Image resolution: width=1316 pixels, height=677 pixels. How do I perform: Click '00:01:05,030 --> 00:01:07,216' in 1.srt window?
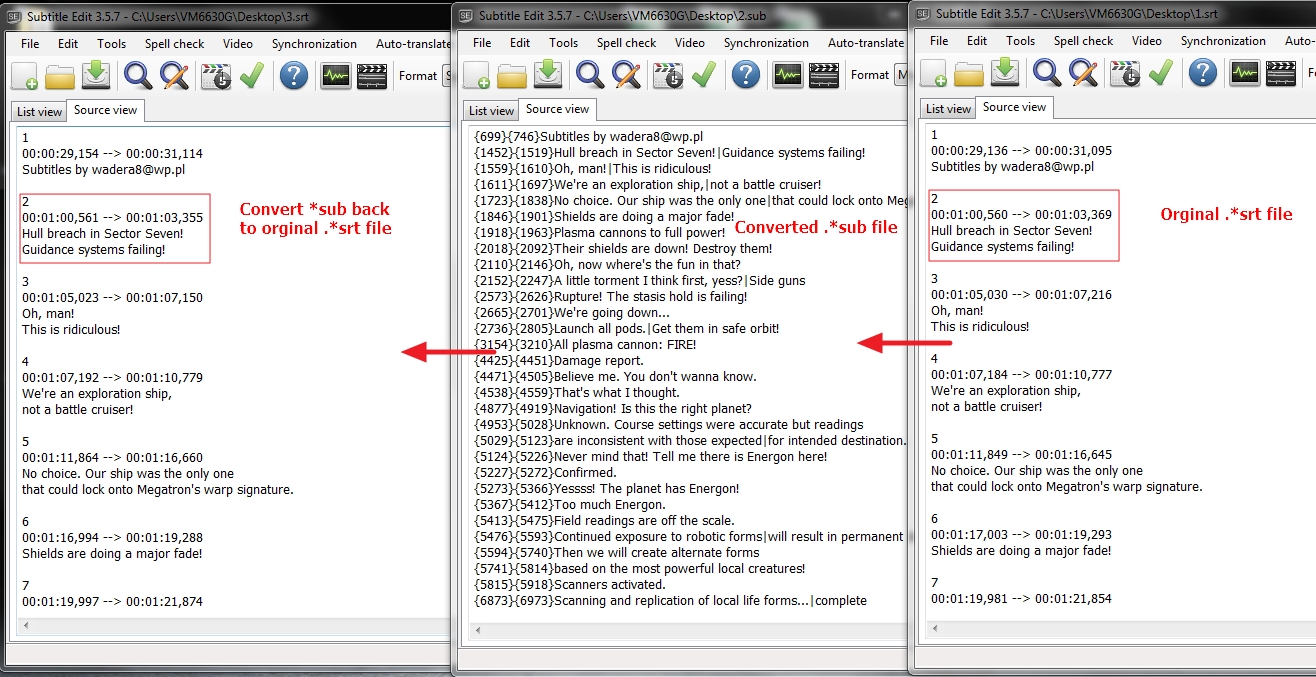click(1023, 295)
